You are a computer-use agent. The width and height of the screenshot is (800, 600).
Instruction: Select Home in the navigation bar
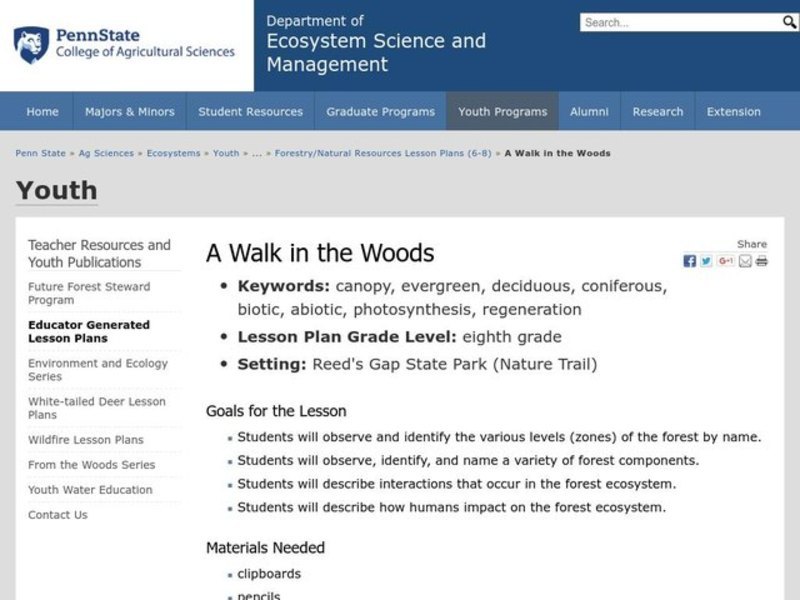[42, 111]
